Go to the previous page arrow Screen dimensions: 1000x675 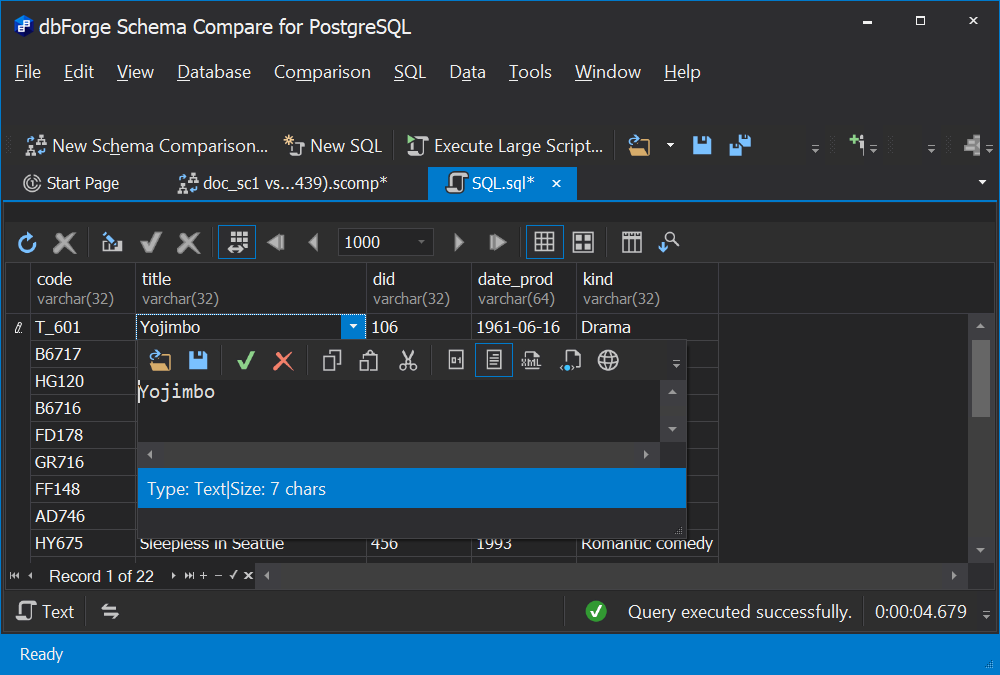click(313, 242)
